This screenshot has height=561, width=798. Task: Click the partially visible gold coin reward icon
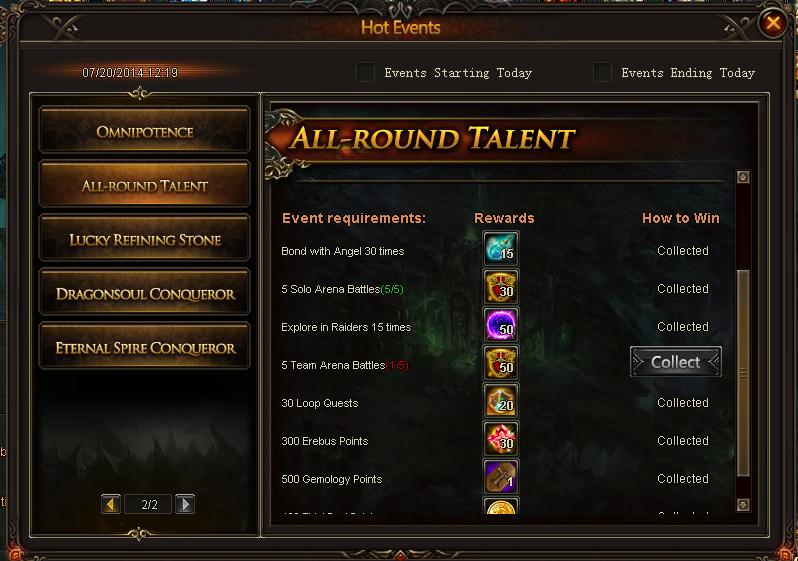tap(501, 506)
